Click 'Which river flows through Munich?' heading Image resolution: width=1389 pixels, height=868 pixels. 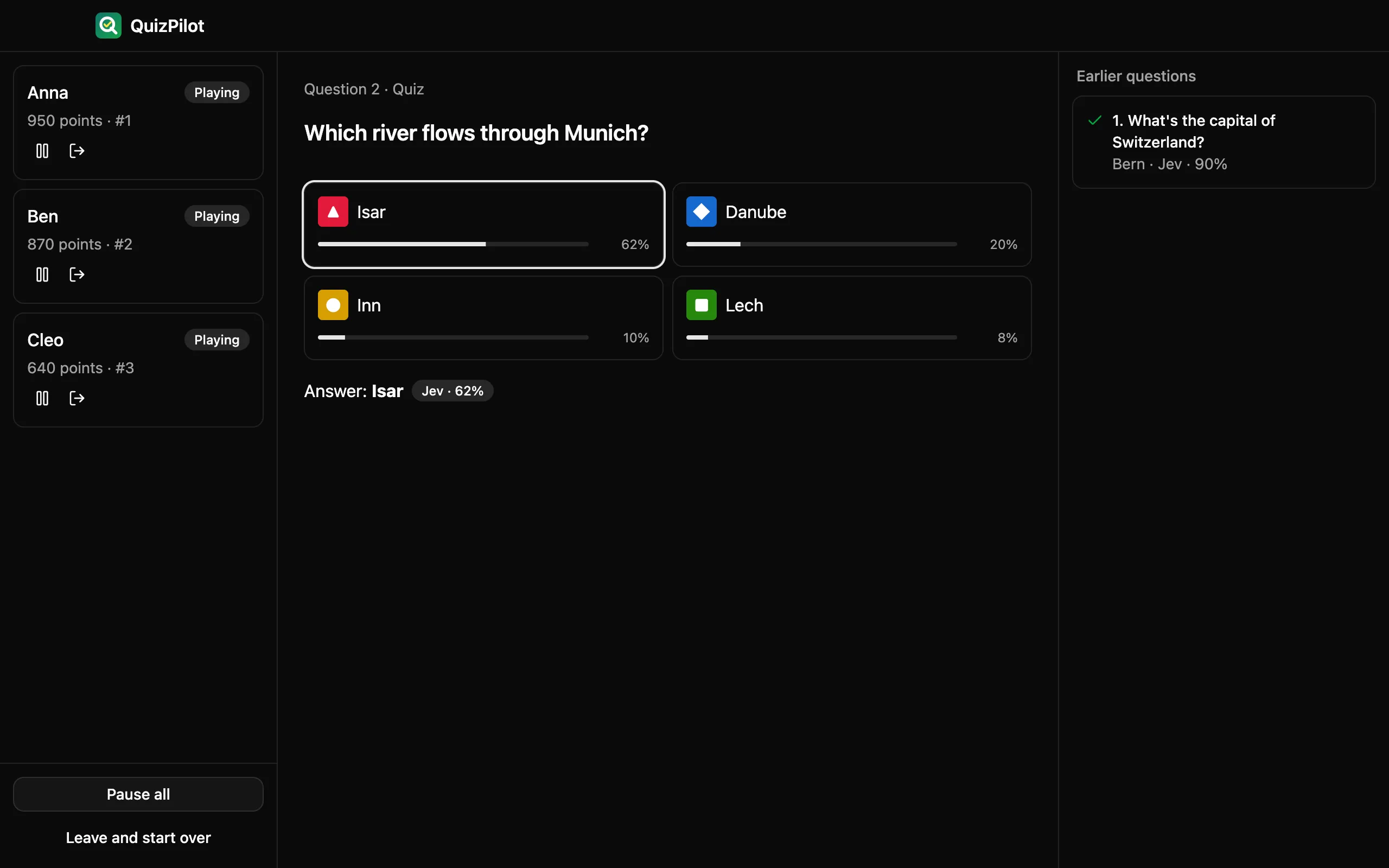476,133
